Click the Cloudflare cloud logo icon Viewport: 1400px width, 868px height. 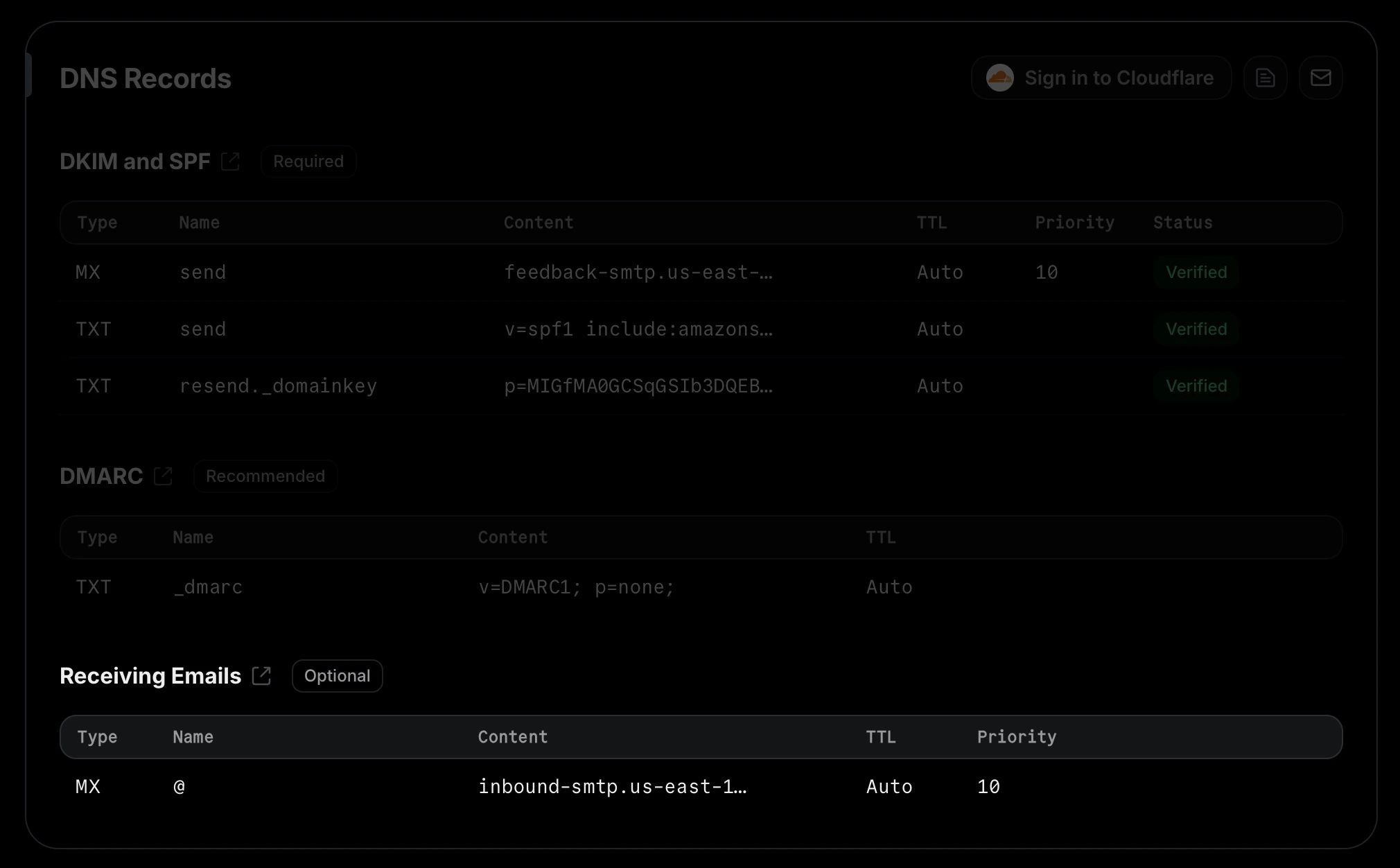[1000, 78]
